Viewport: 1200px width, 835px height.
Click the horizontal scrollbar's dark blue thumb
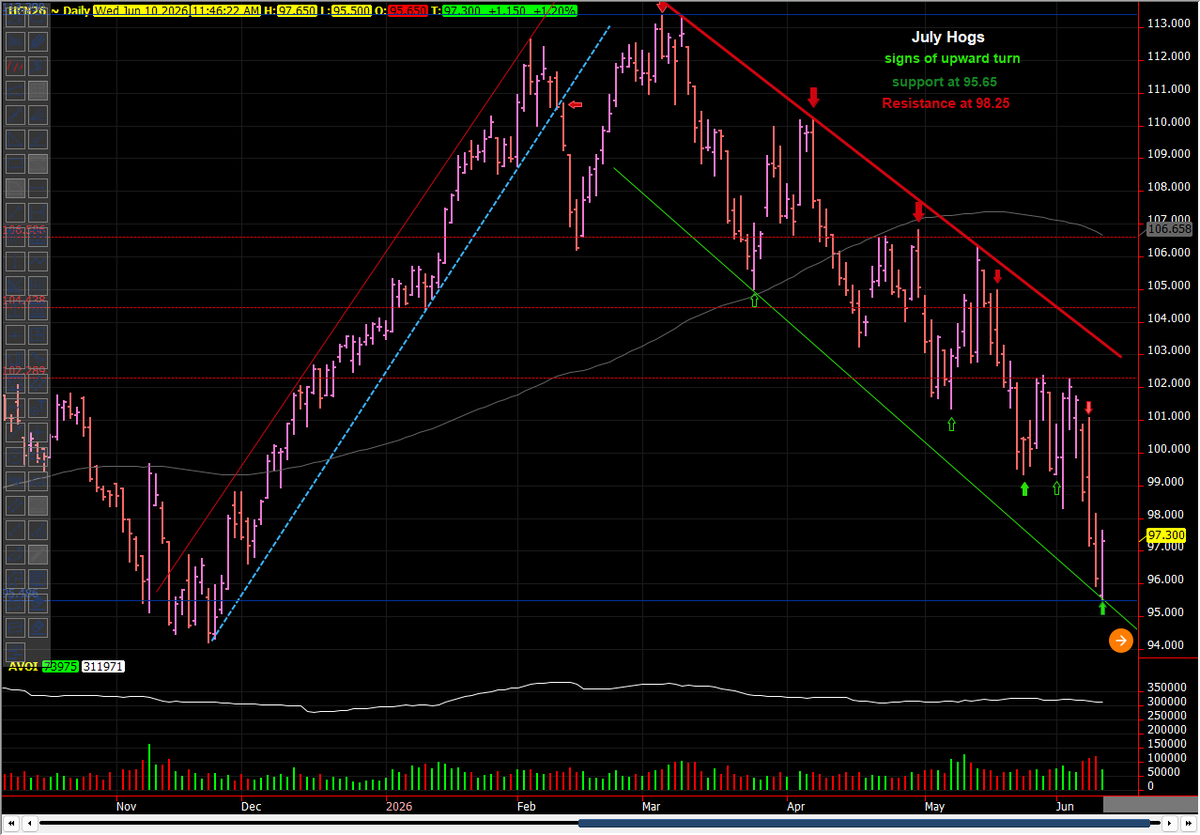point(864,823)
